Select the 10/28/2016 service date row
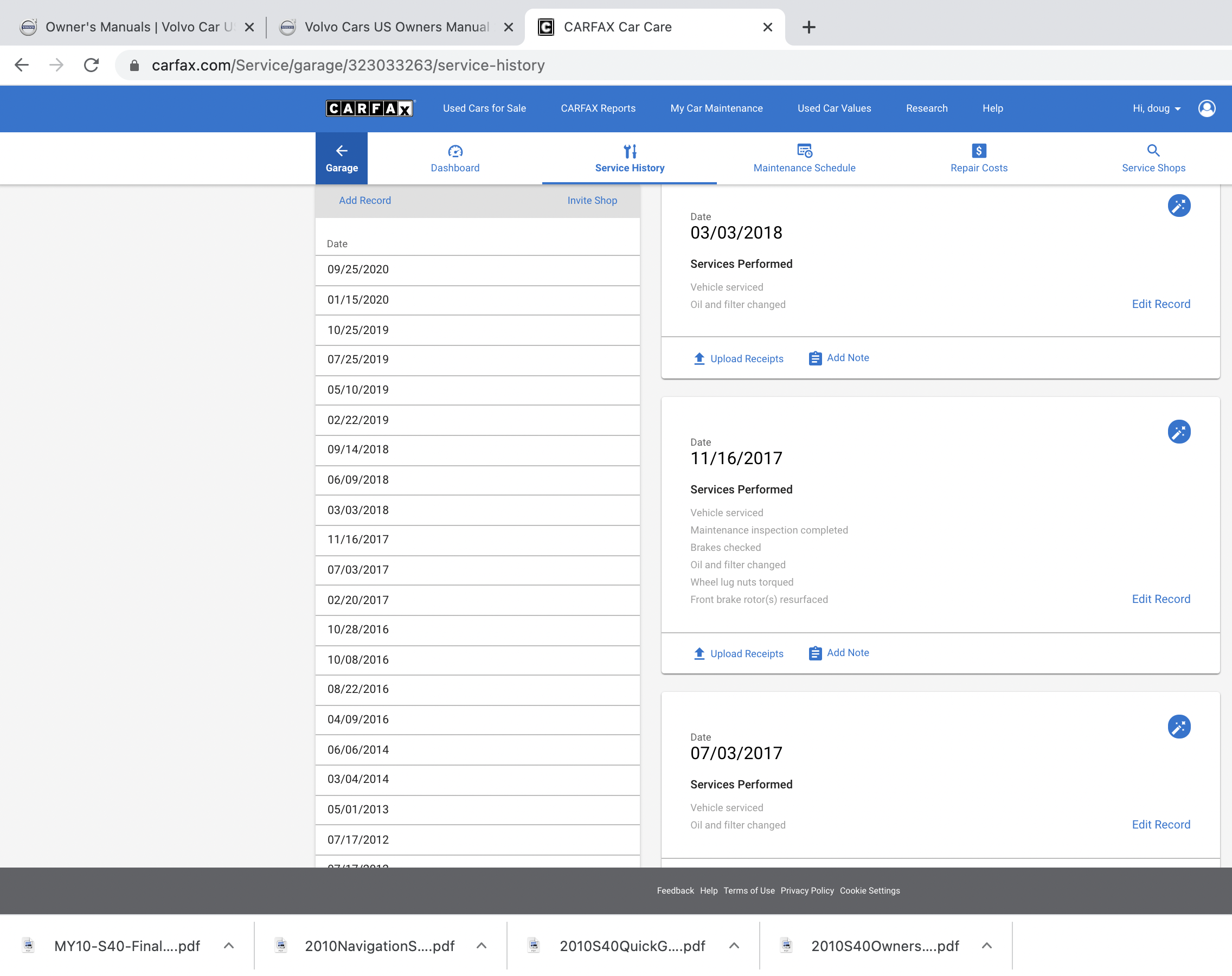The height and width of the screenshot is (976, 1232). (477, 630)
